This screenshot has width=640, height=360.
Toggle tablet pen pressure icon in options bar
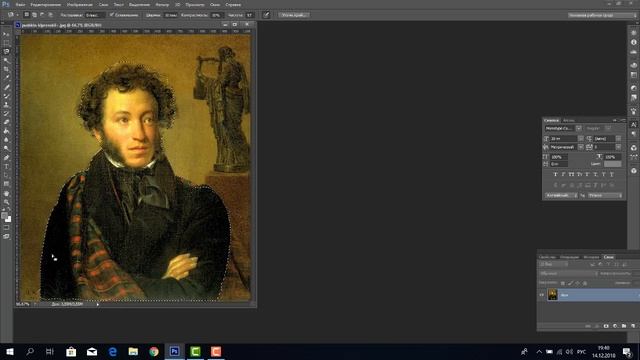[266, 15]
